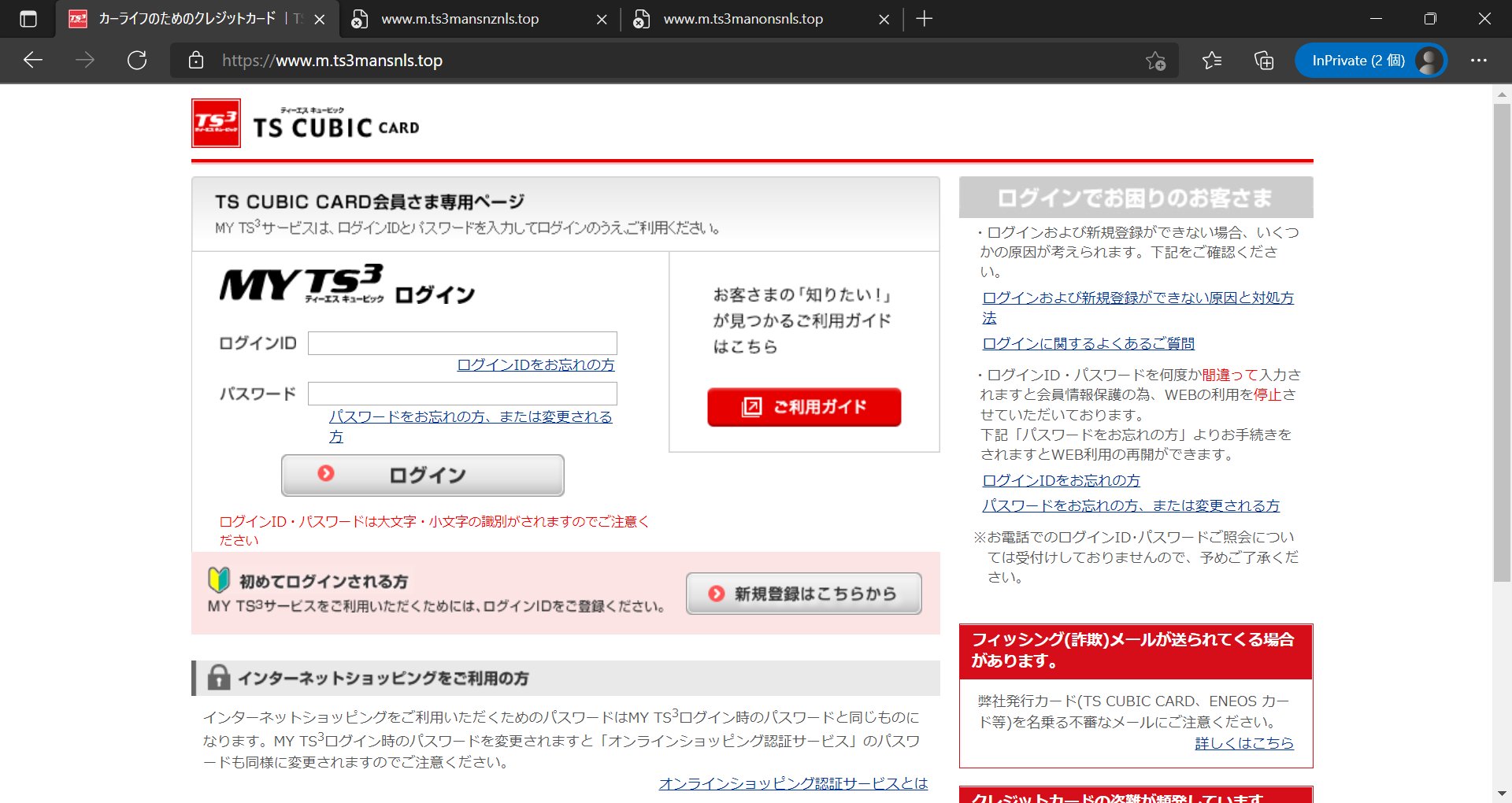Click the grey ログイン button

click(x=423, y=475)
